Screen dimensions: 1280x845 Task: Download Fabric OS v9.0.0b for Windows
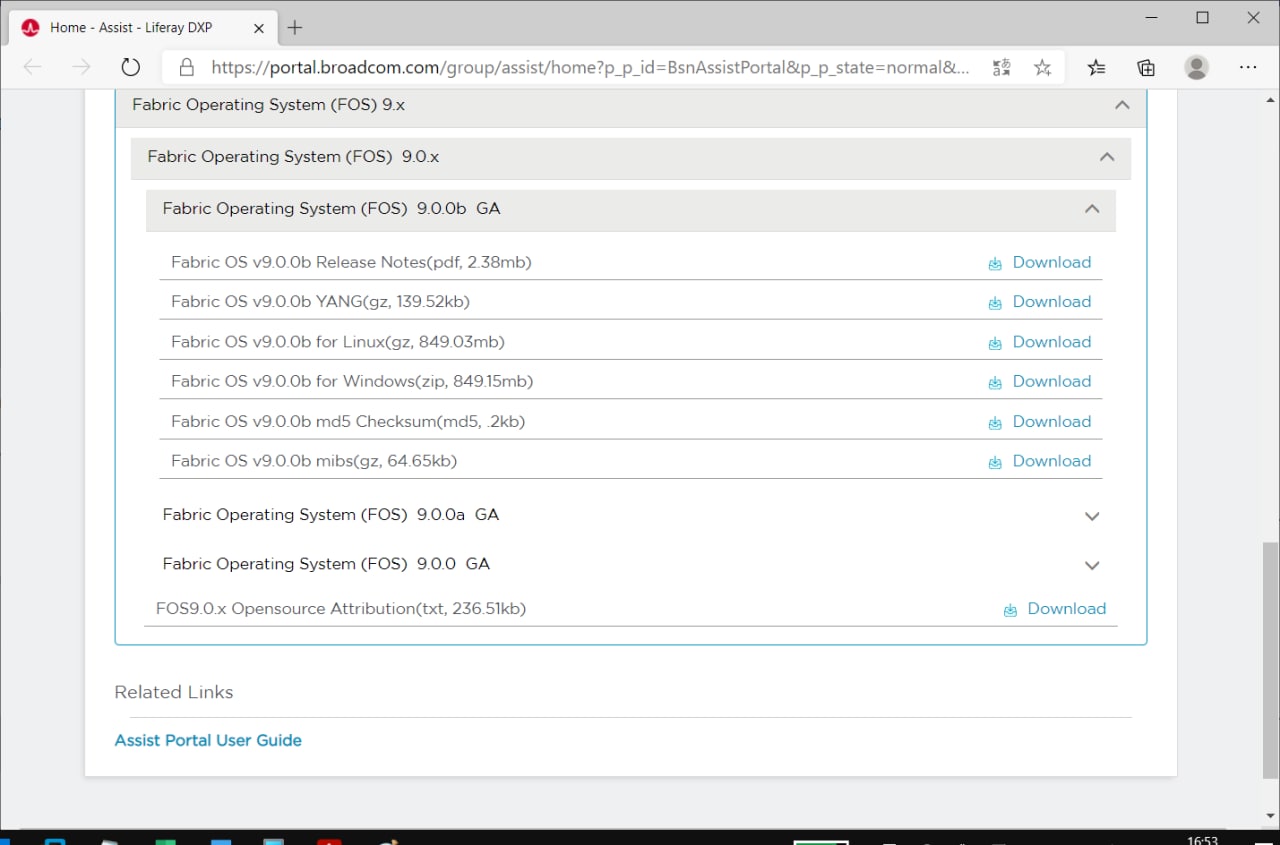point(1051,381)
